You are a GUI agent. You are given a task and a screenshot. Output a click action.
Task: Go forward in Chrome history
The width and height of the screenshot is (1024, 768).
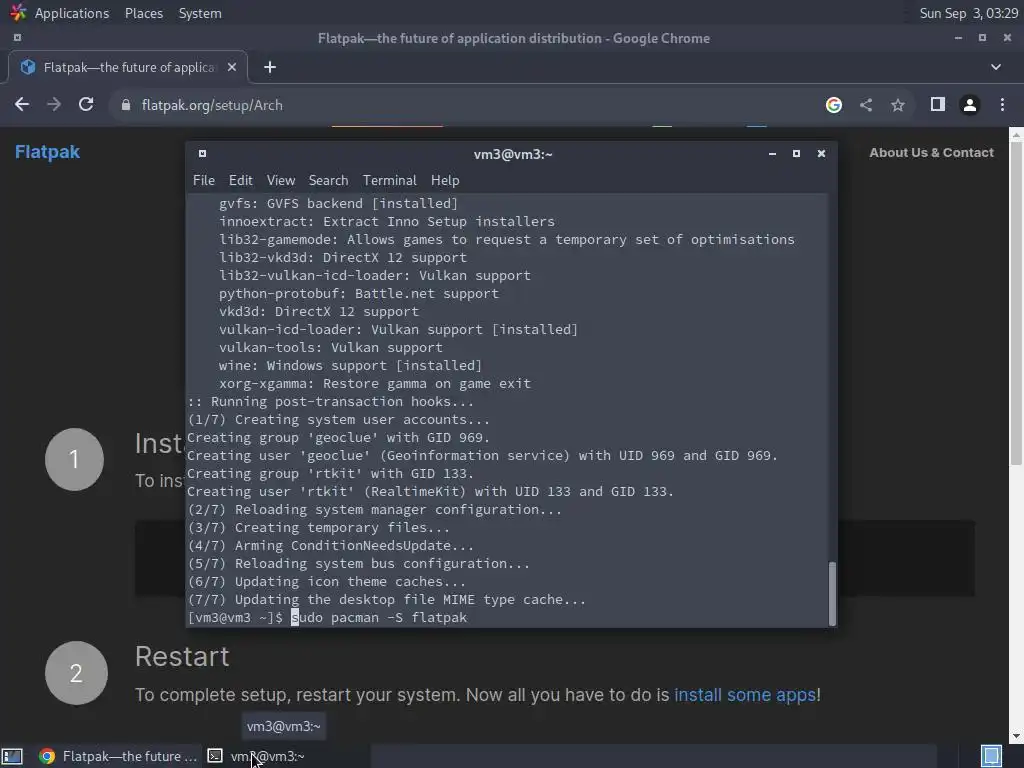point(54,104)
